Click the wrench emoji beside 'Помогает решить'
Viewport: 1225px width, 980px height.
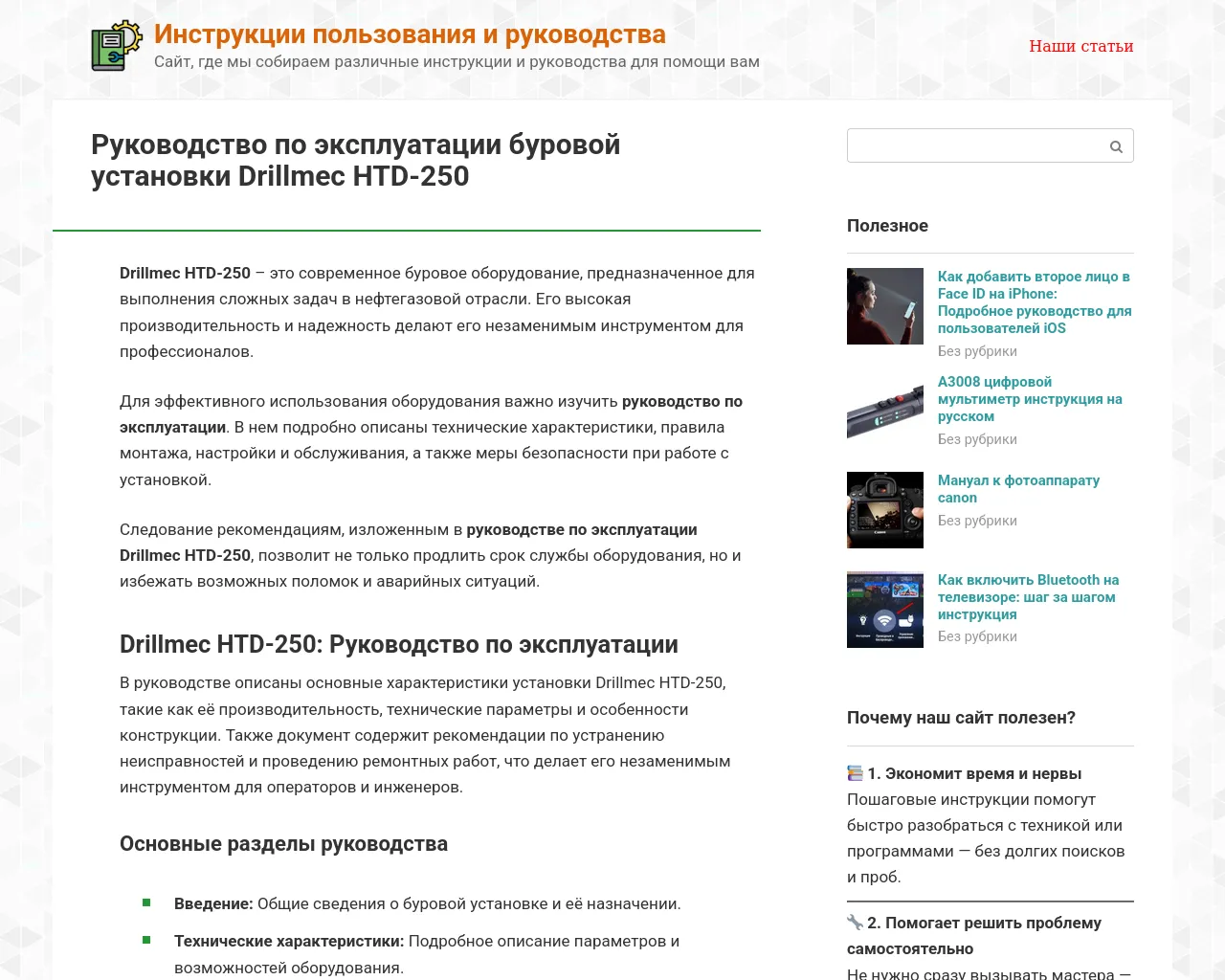point(855,923)
